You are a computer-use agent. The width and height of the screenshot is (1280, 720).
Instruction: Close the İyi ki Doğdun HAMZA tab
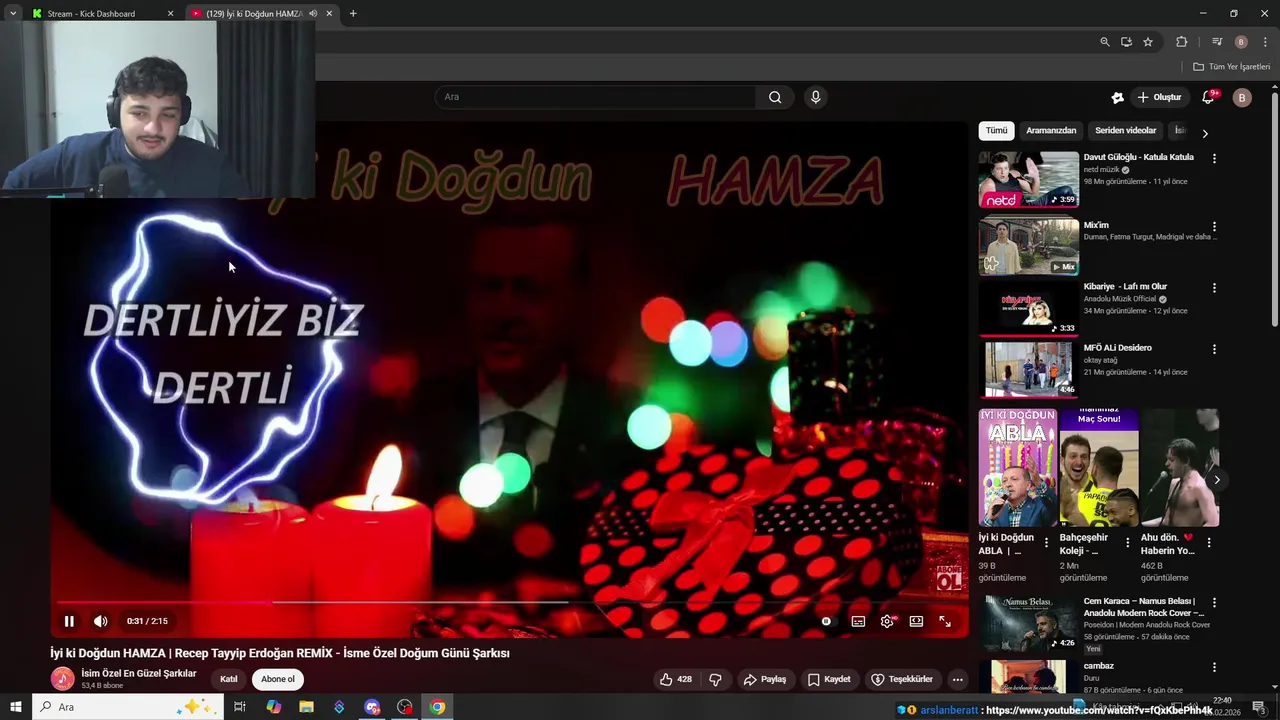coord(329,13)
